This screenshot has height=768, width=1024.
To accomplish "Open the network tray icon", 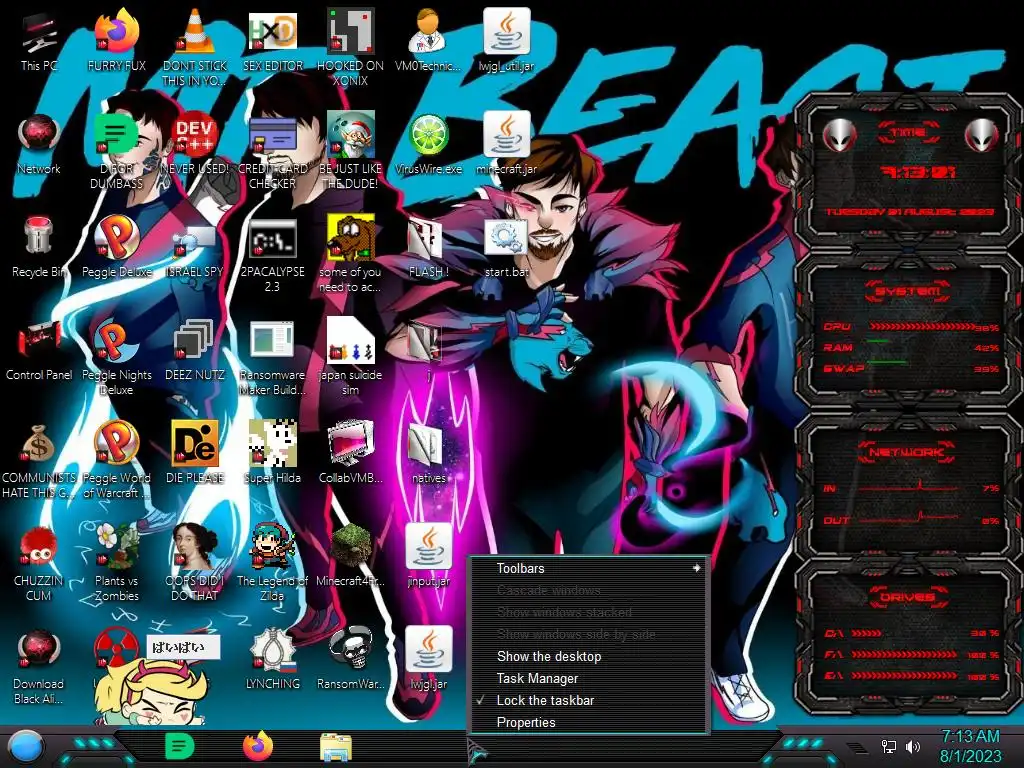I will [x=889, y=747].
